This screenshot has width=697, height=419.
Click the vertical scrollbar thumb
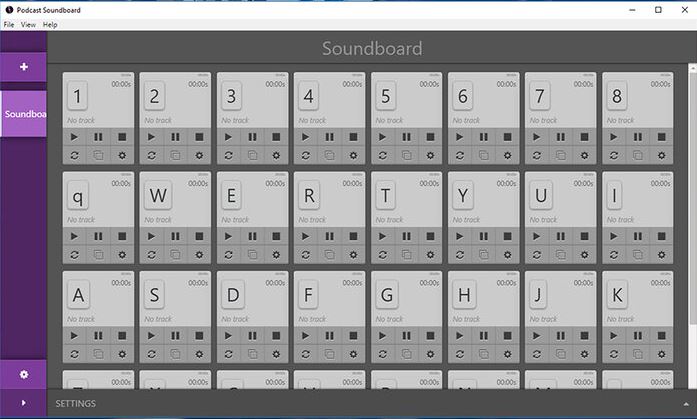click(693, 198)
